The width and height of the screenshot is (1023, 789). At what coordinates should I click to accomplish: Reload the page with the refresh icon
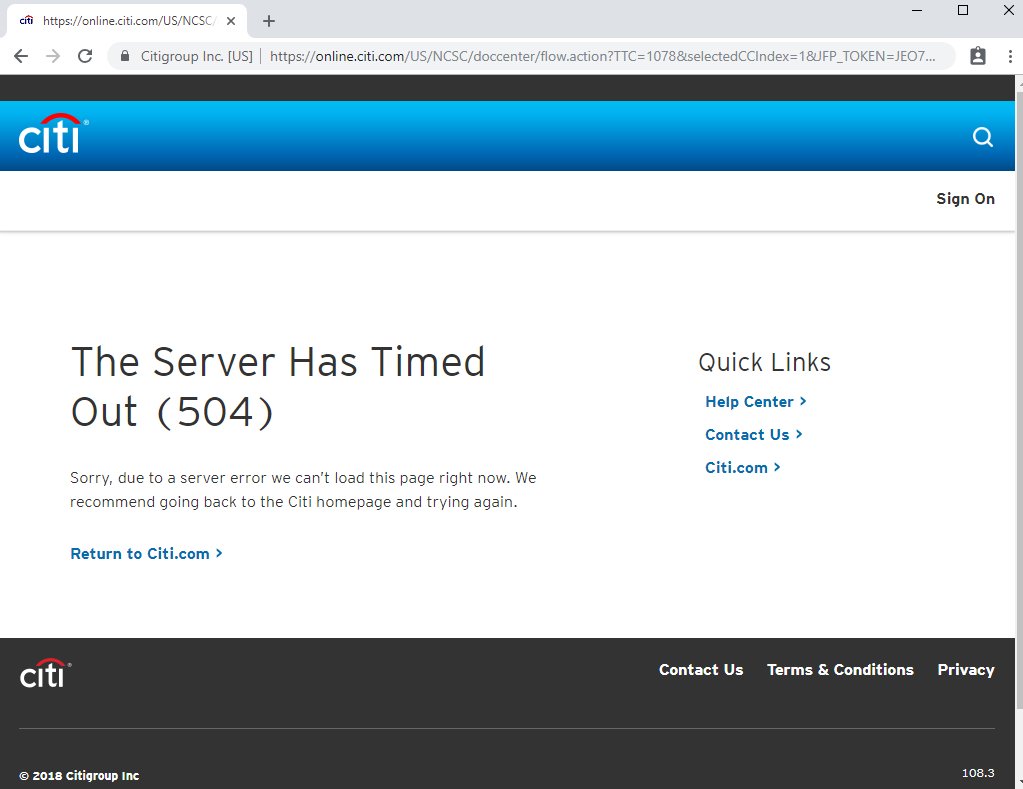[x=85, y=56]
